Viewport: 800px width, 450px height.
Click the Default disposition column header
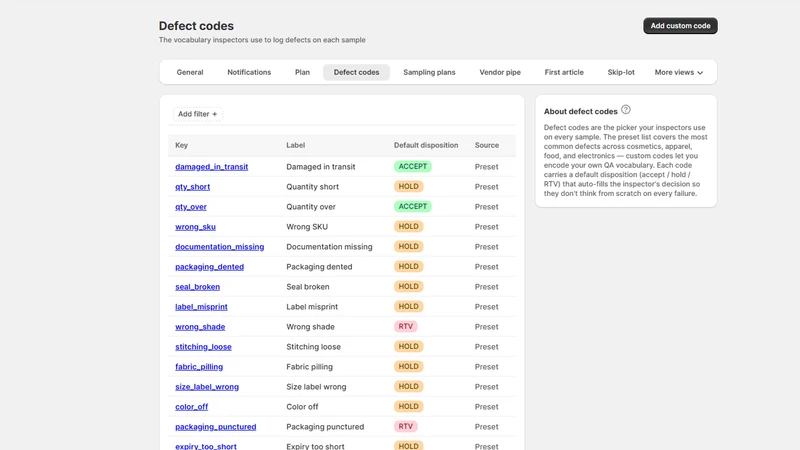tap(426, 145)
